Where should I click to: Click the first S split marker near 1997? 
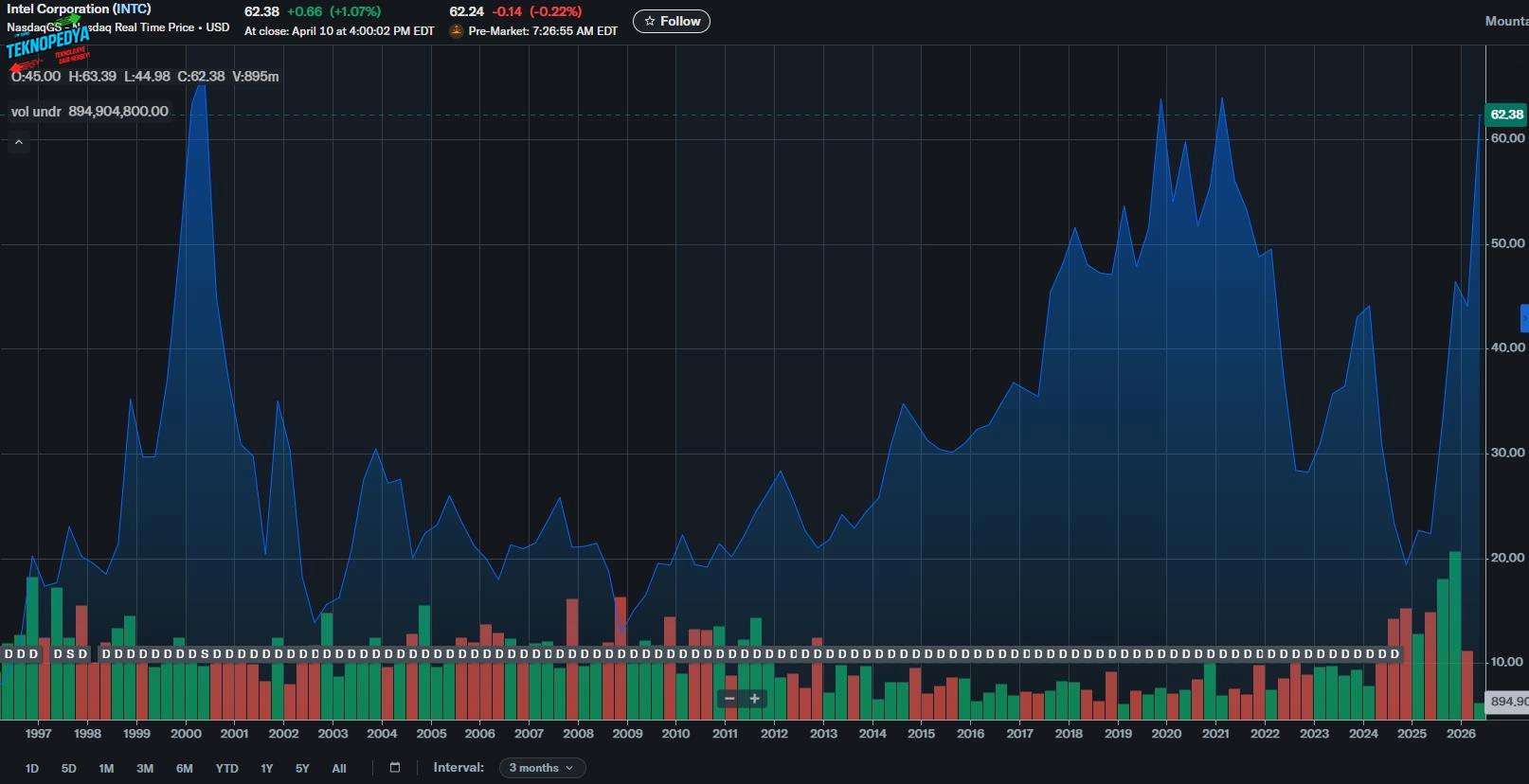pyautogui.click(x=70, y=654)
